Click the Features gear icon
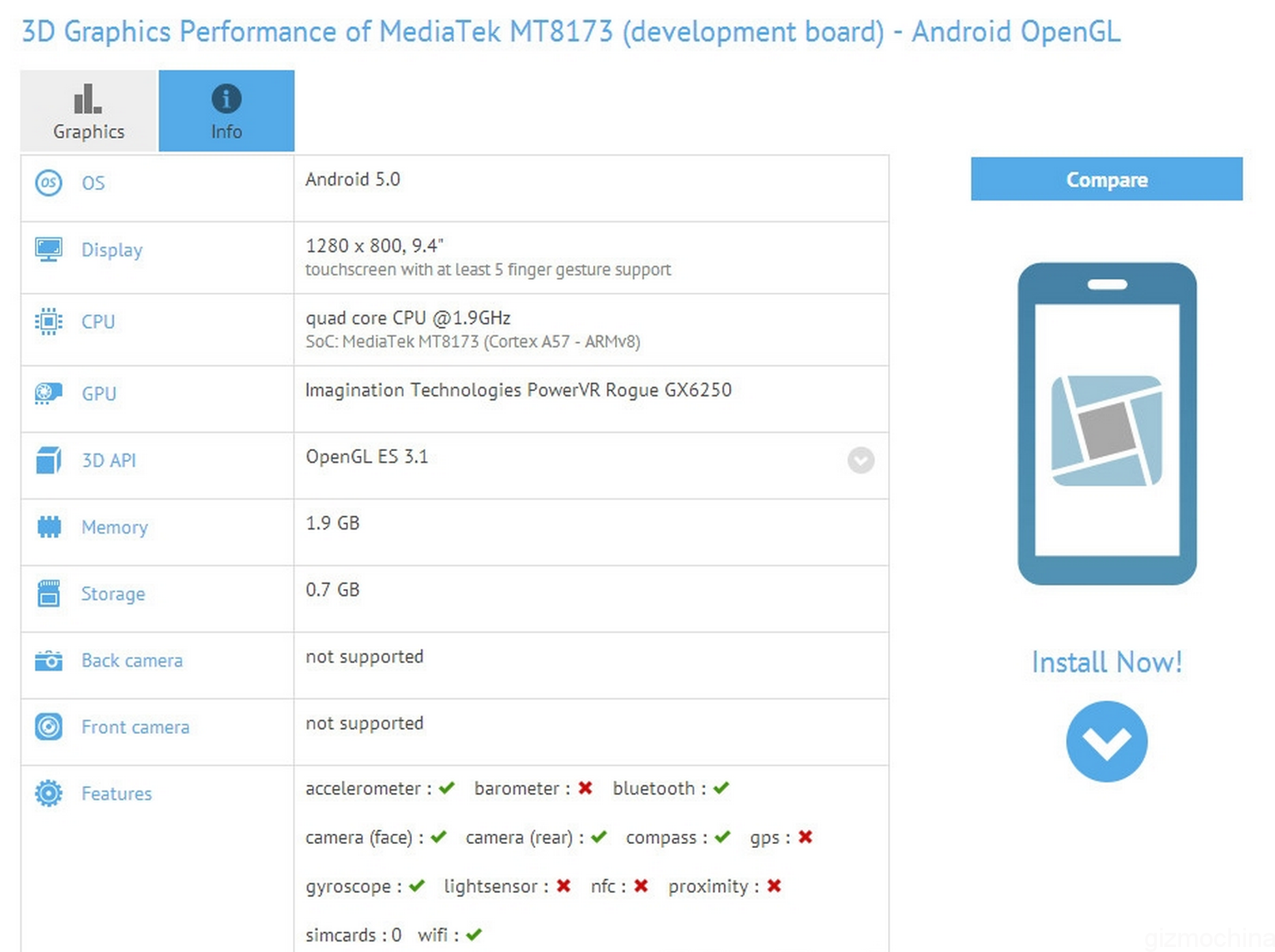 coord(48,793)
